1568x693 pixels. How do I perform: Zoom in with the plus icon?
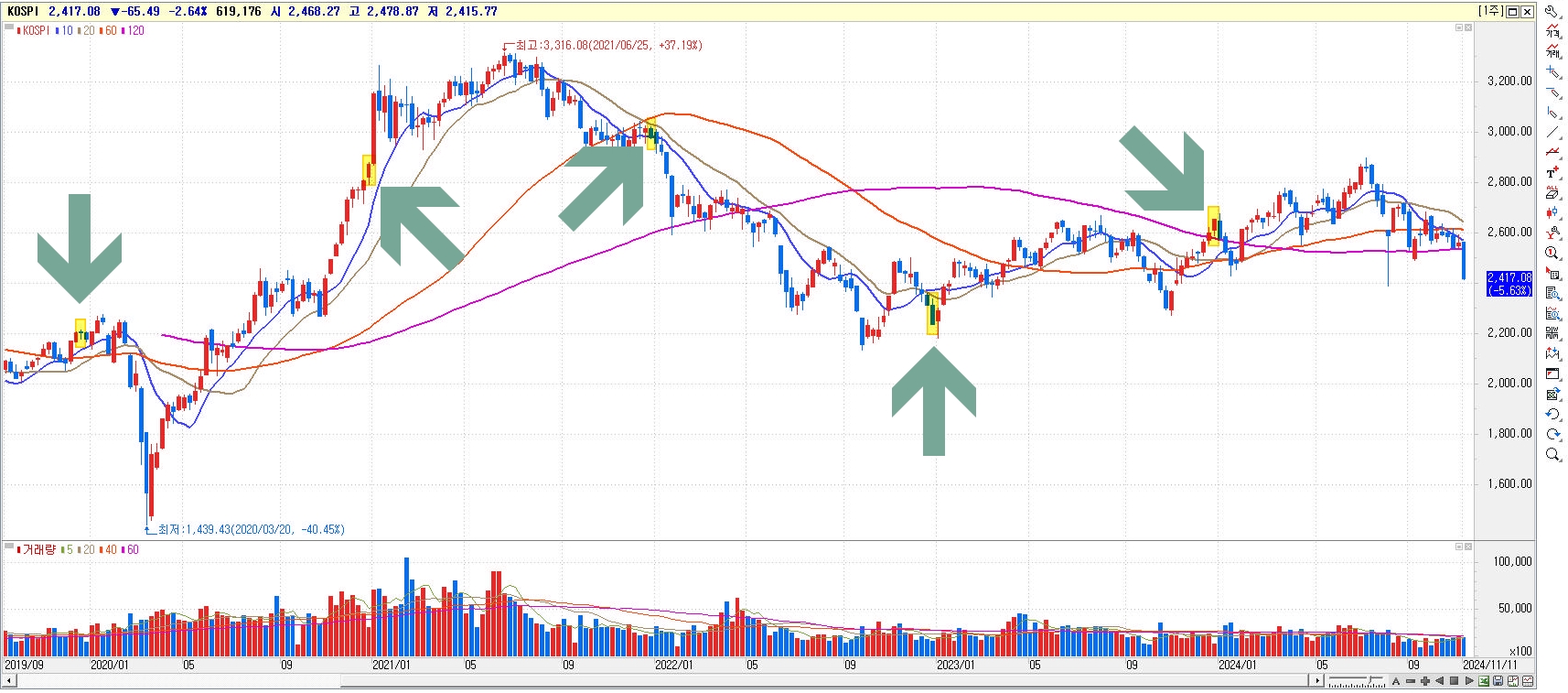[x=1425, y=681]
